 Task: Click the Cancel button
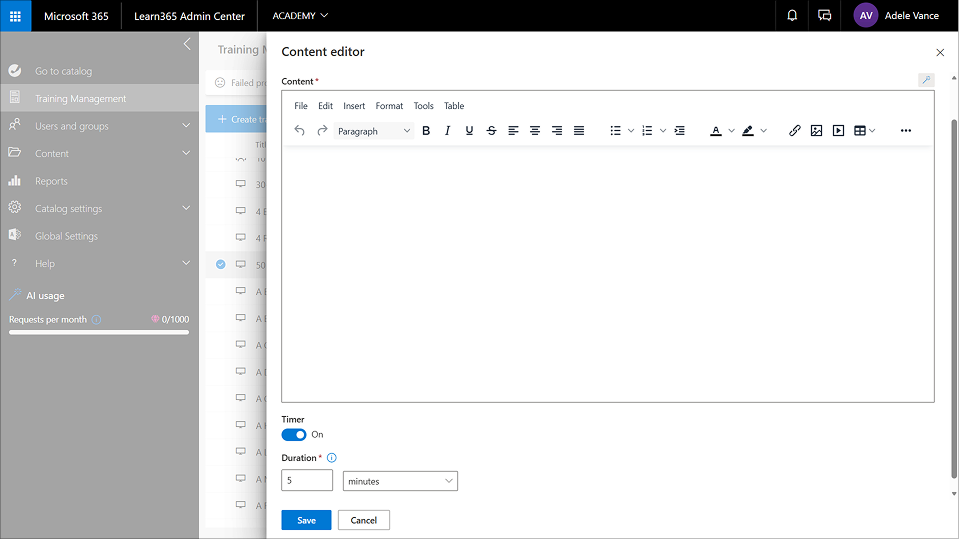click(363, 520)
